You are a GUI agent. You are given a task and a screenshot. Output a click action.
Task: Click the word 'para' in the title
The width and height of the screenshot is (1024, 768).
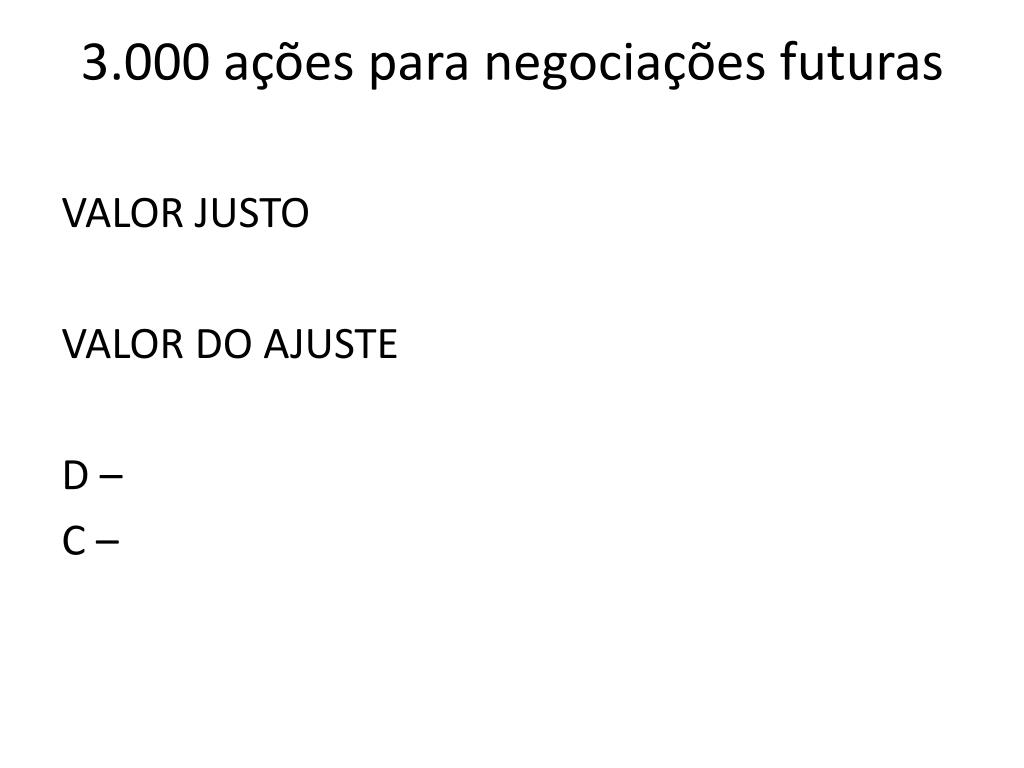(x=418, y=68)
